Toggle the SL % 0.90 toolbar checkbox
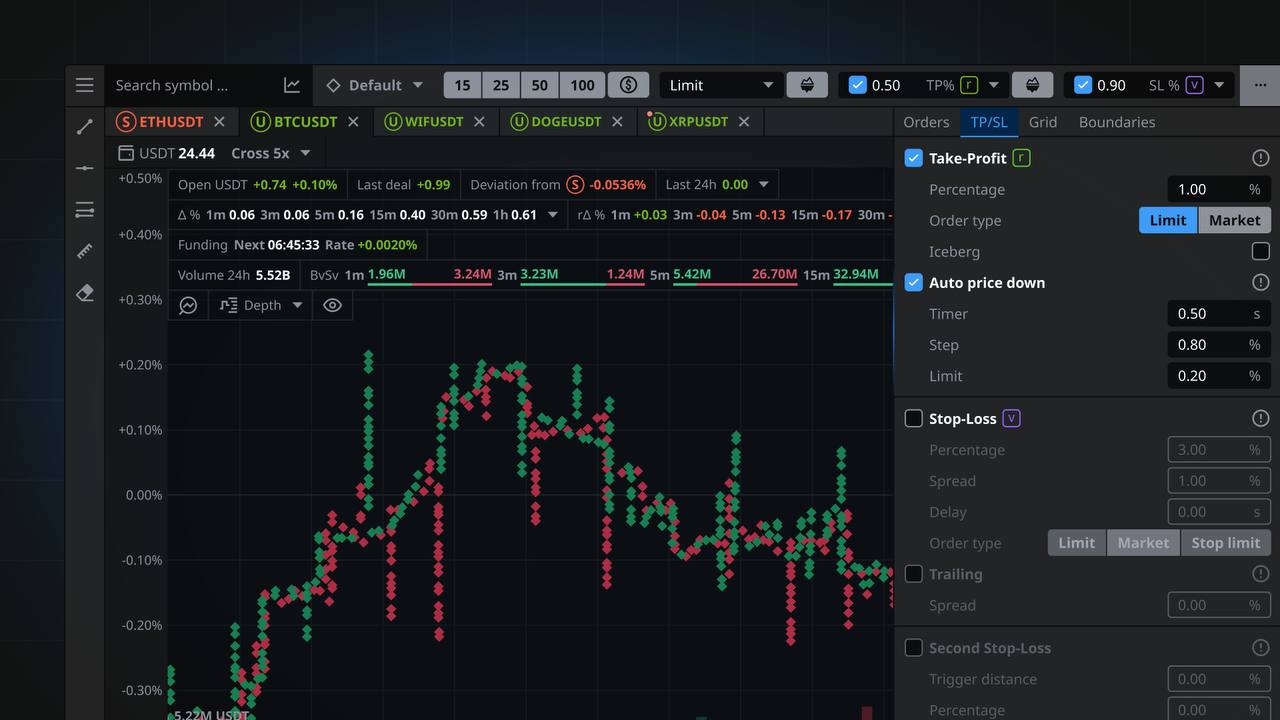This screenshot has height=720, width=1280. 1083,85
